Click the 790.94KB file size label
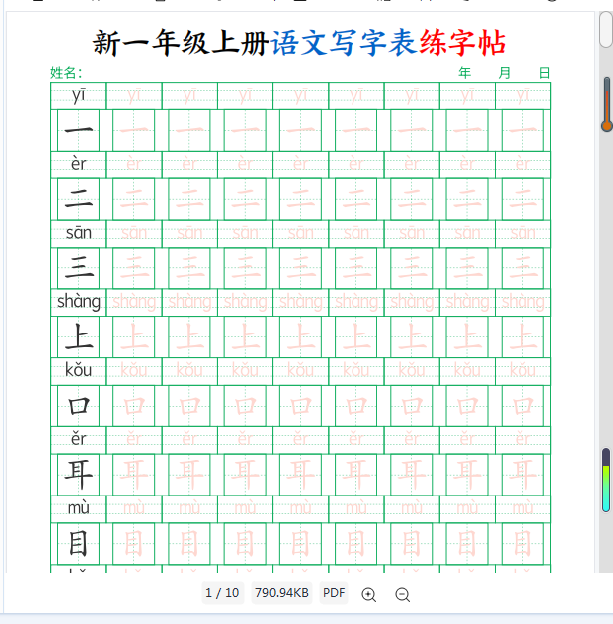 [x=282, y=593]
